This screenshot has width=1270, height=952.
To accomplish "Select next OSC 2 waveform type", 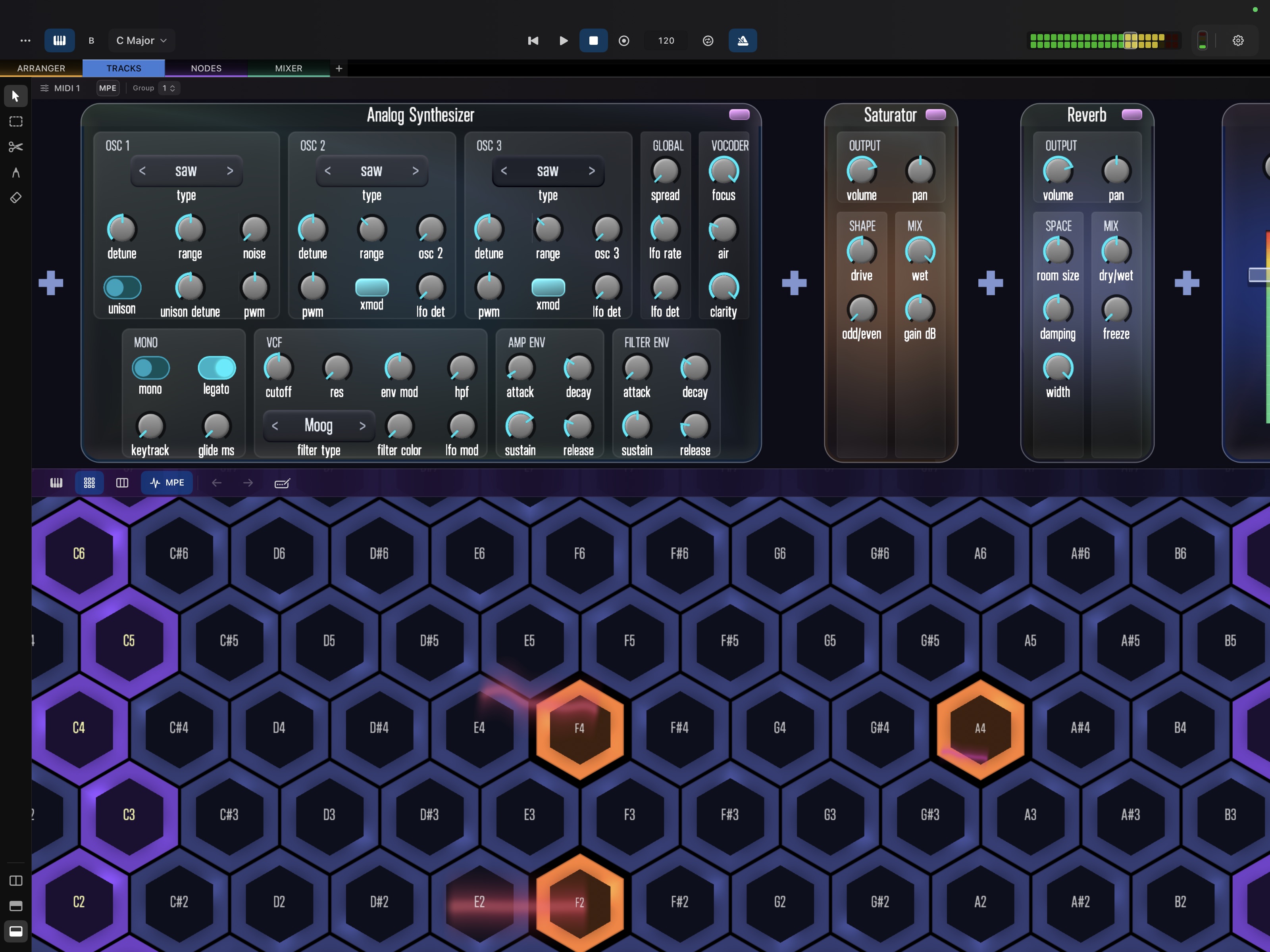I will [x=415, y=171].
